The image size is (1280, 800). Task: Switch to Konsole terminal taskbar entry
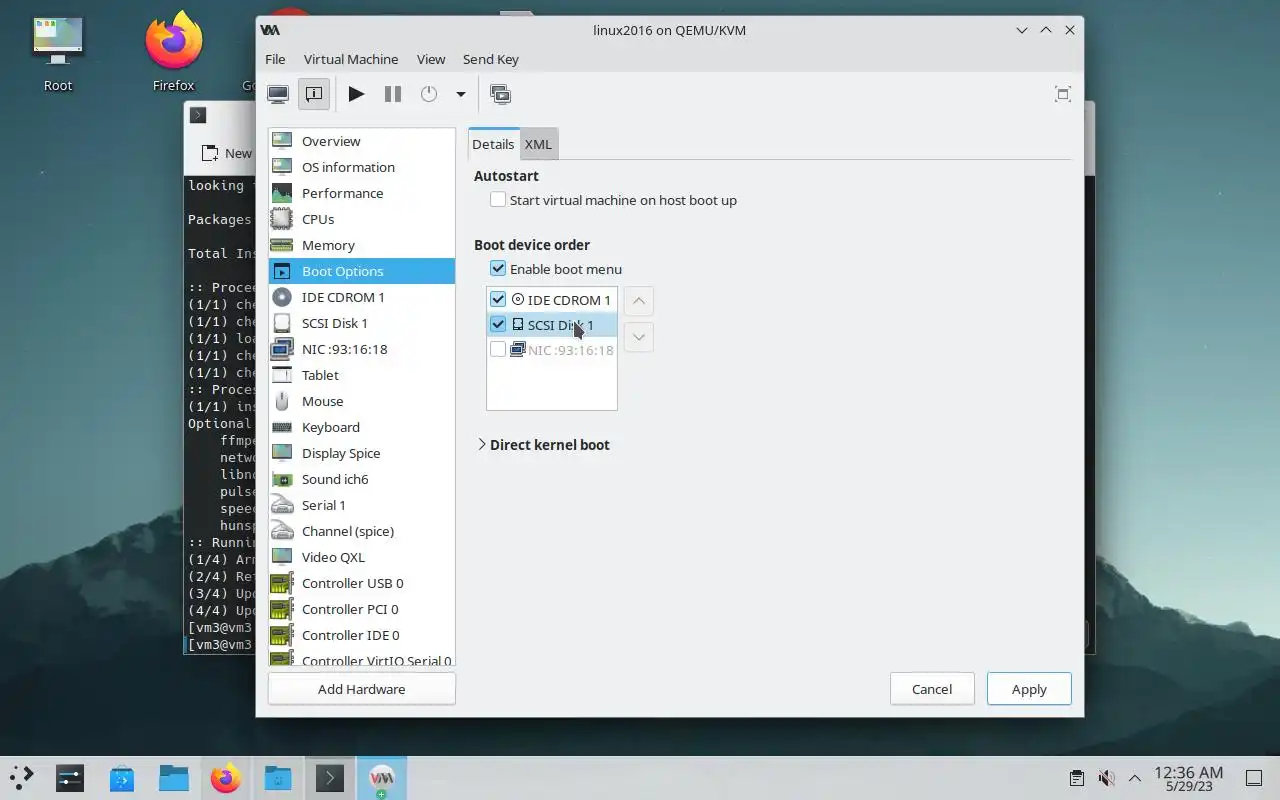[x=330, y=778]
